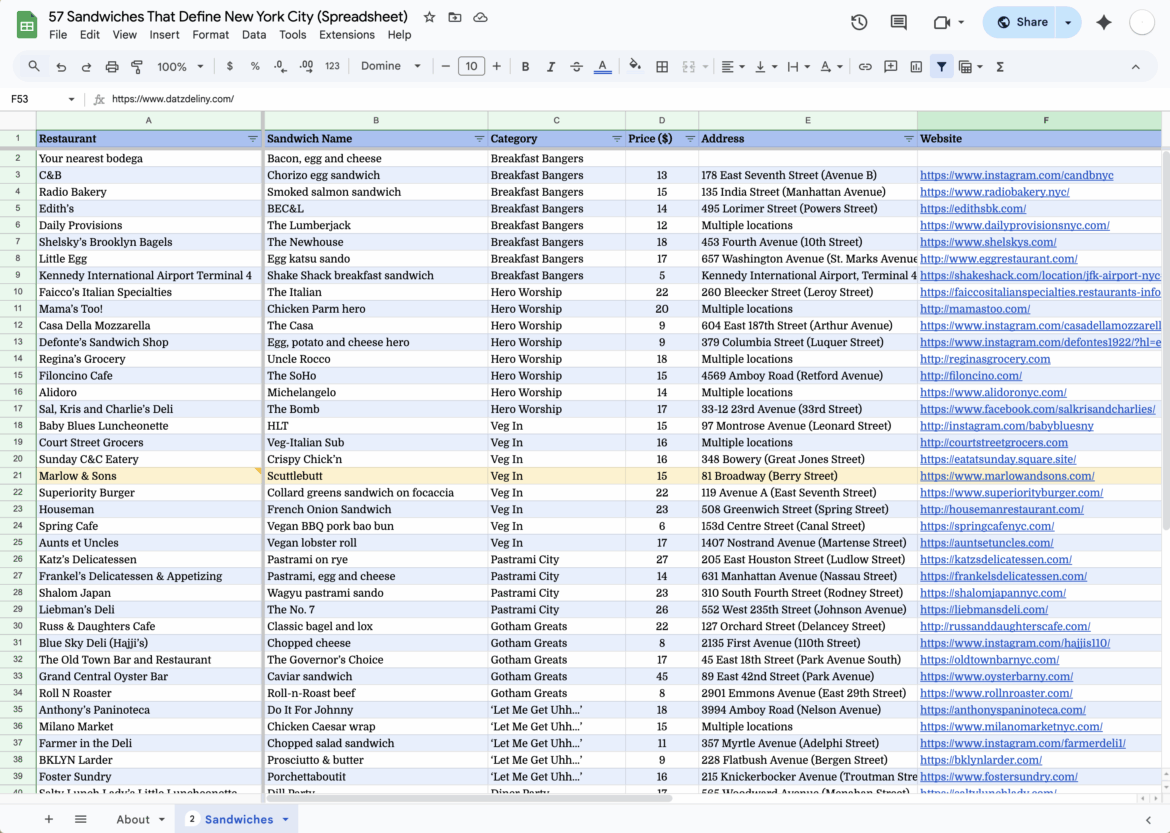Click the Functions (sigma) icon

(x=1000, y=66)
